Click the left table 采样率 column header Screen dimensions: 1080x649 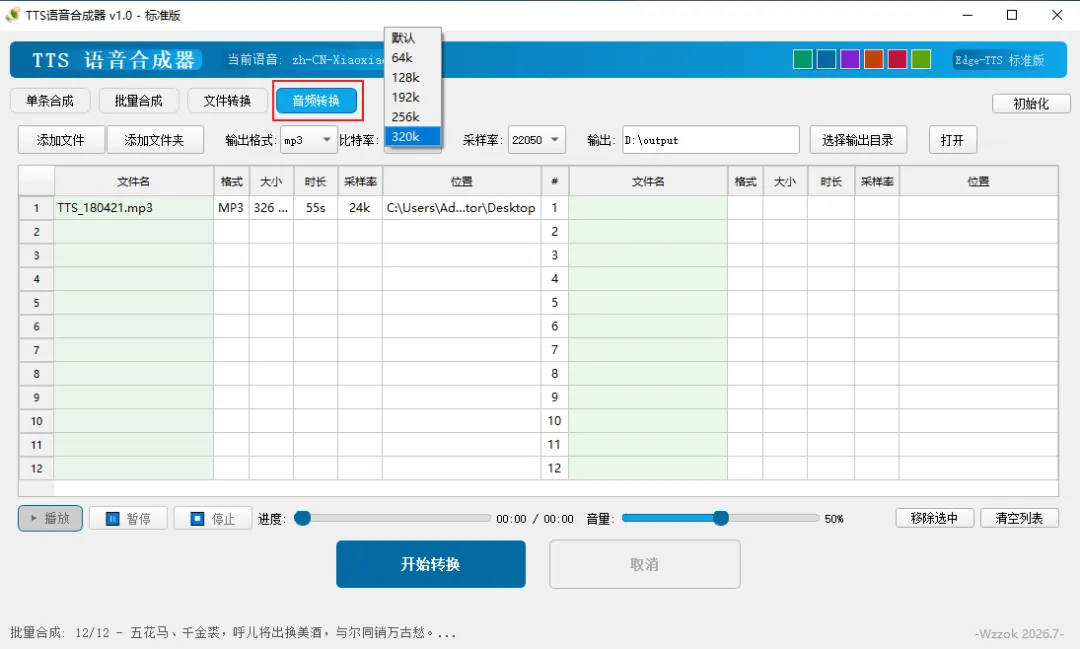click(360, 181)
